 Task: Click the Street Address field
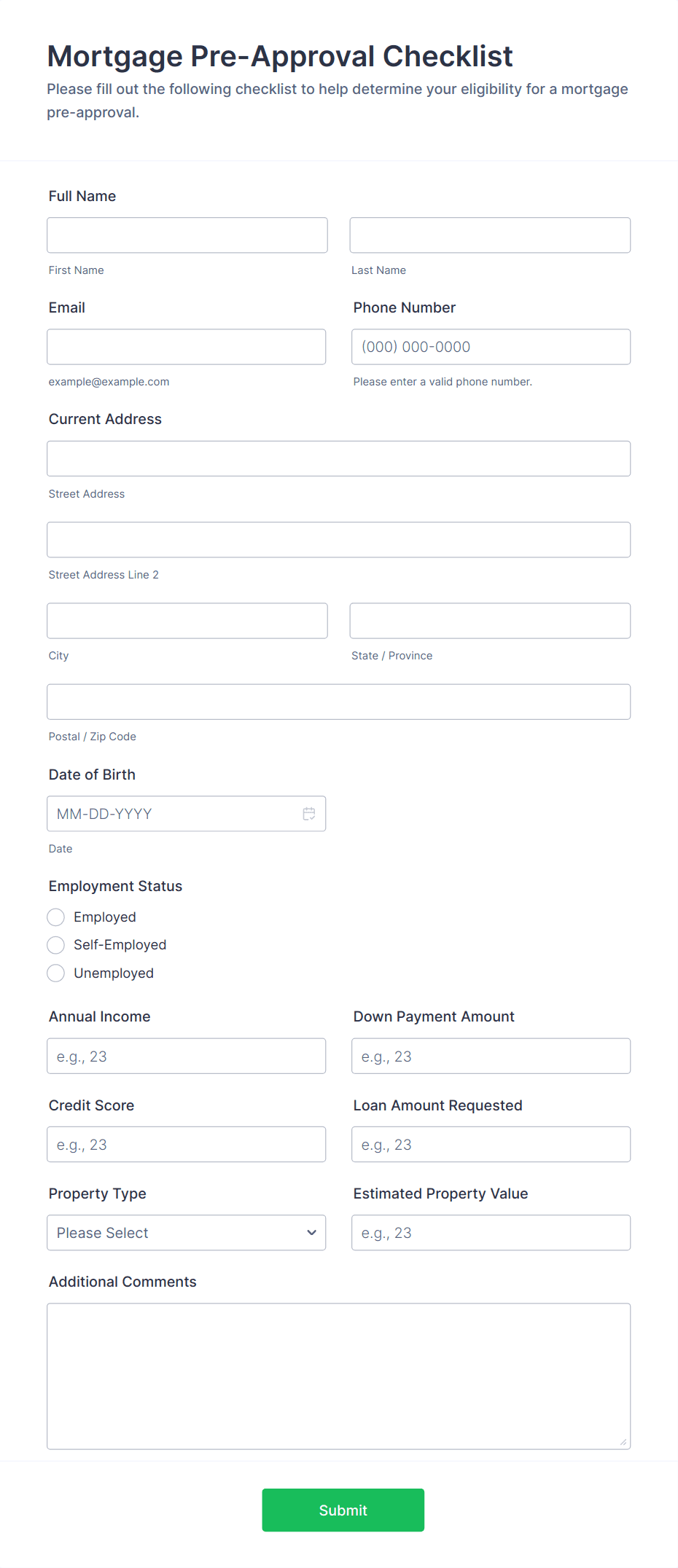click(x=338, y=458)
